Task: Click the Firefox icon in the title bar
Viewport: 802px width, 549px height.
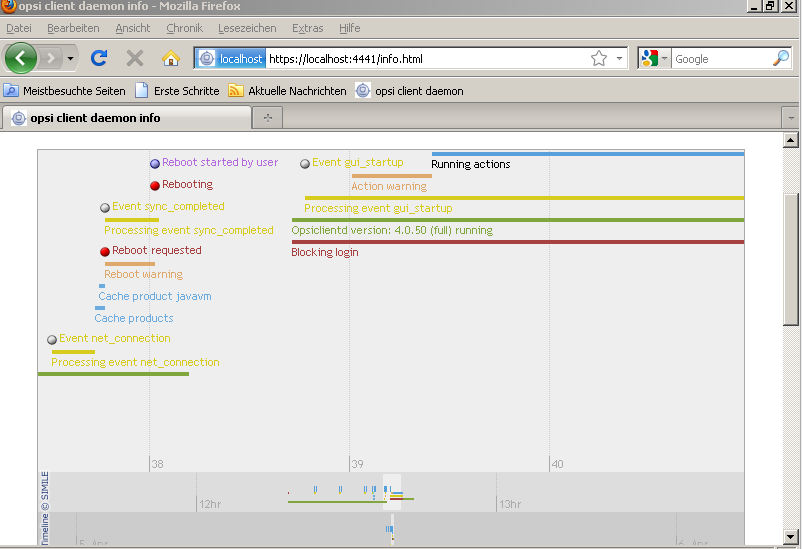Action: pos(8,6)
